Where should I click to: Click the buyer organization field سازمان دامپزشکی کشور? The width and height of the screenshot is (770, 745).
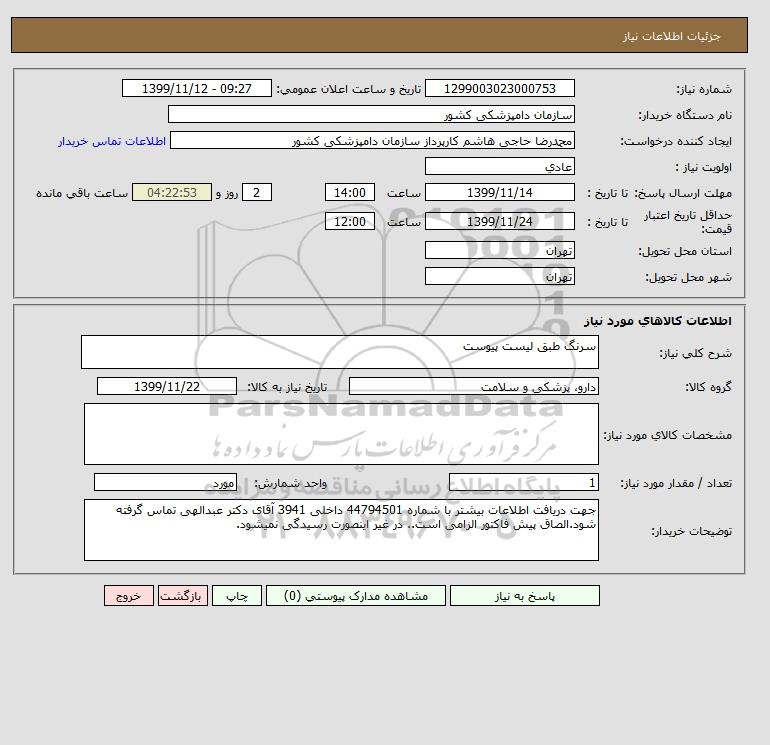point(371,114)
